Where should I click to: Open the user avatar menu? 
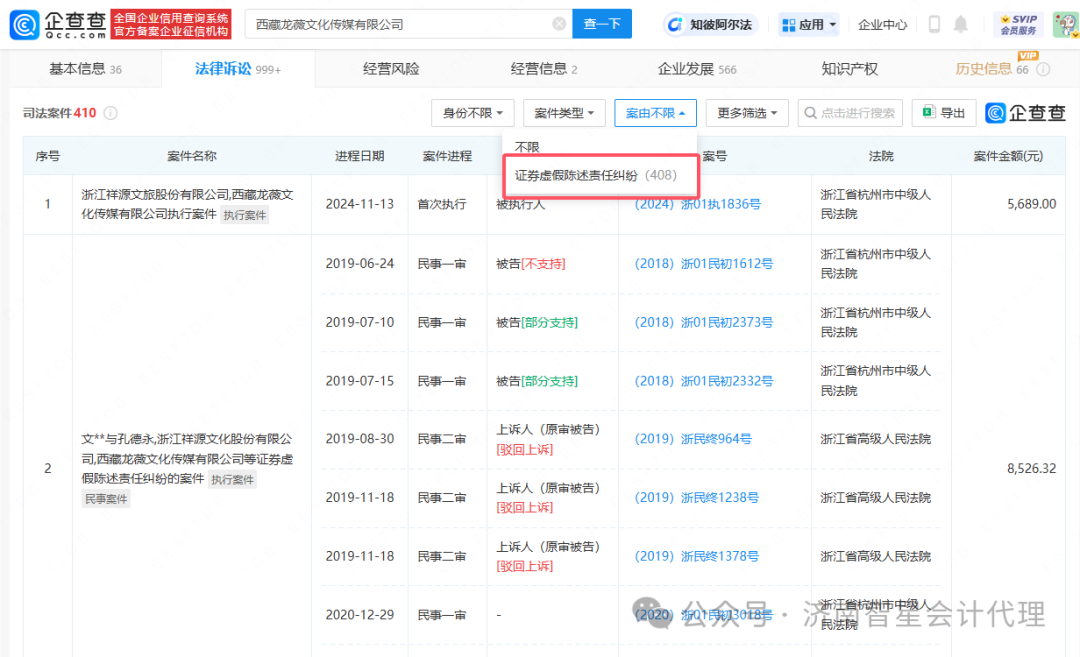(1066, 25)
